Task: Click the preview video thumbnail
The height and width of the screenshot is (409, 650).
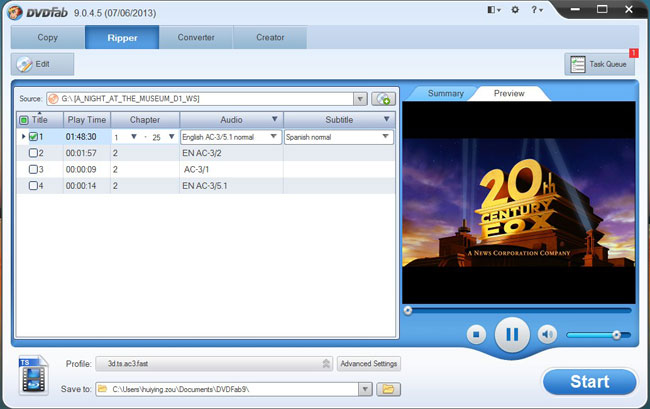Action: click(519, 203)
